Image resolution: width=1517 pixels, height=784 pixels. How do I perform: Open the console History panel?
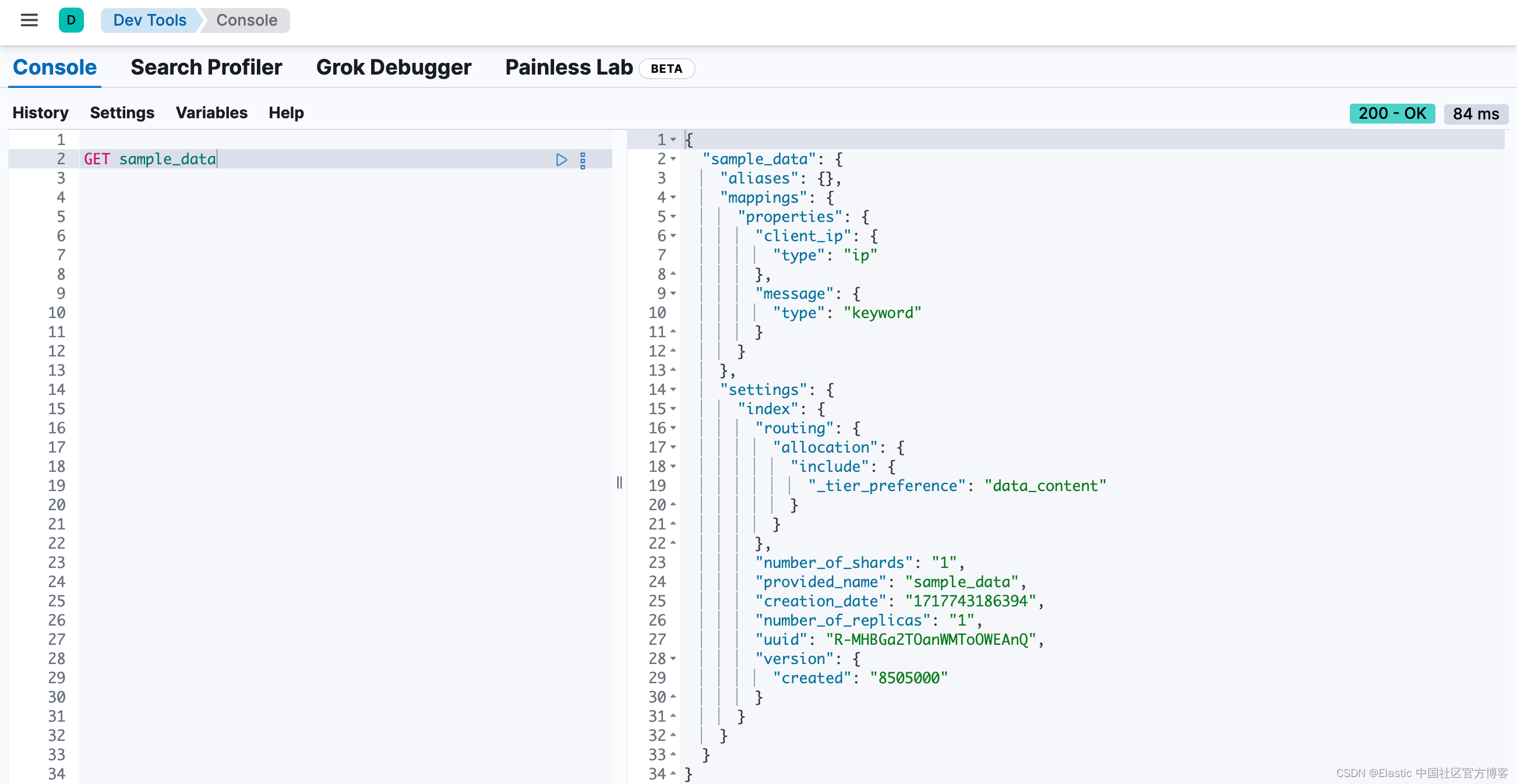pos(40,112)
